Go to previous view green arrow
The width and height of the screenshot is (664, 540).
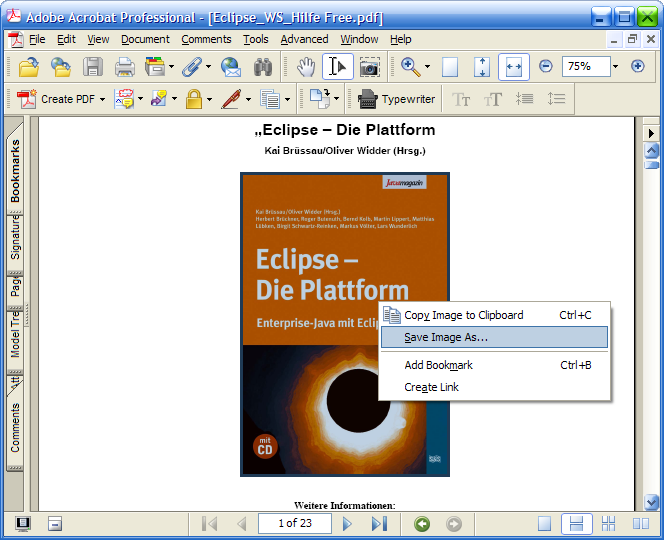tap(422, 524)
